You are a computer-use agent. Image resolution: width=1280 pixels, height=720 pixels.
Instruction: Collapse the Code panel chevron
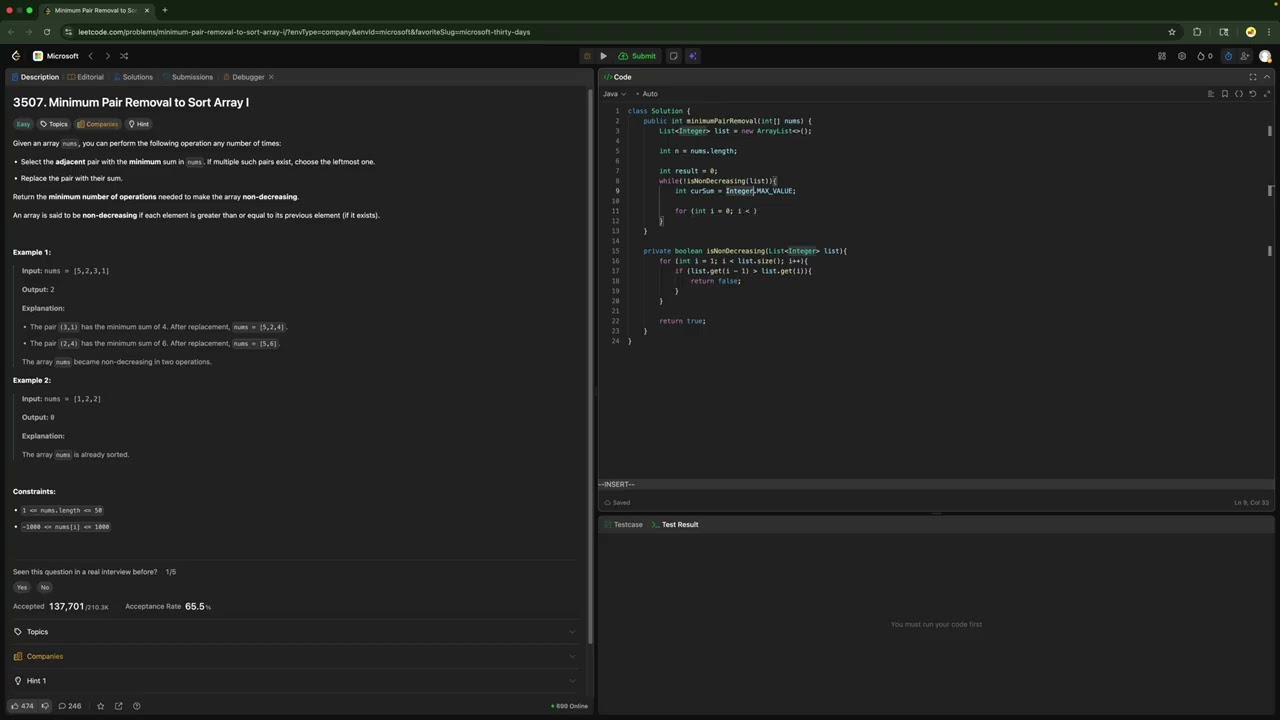click(x=1267, y=77)
